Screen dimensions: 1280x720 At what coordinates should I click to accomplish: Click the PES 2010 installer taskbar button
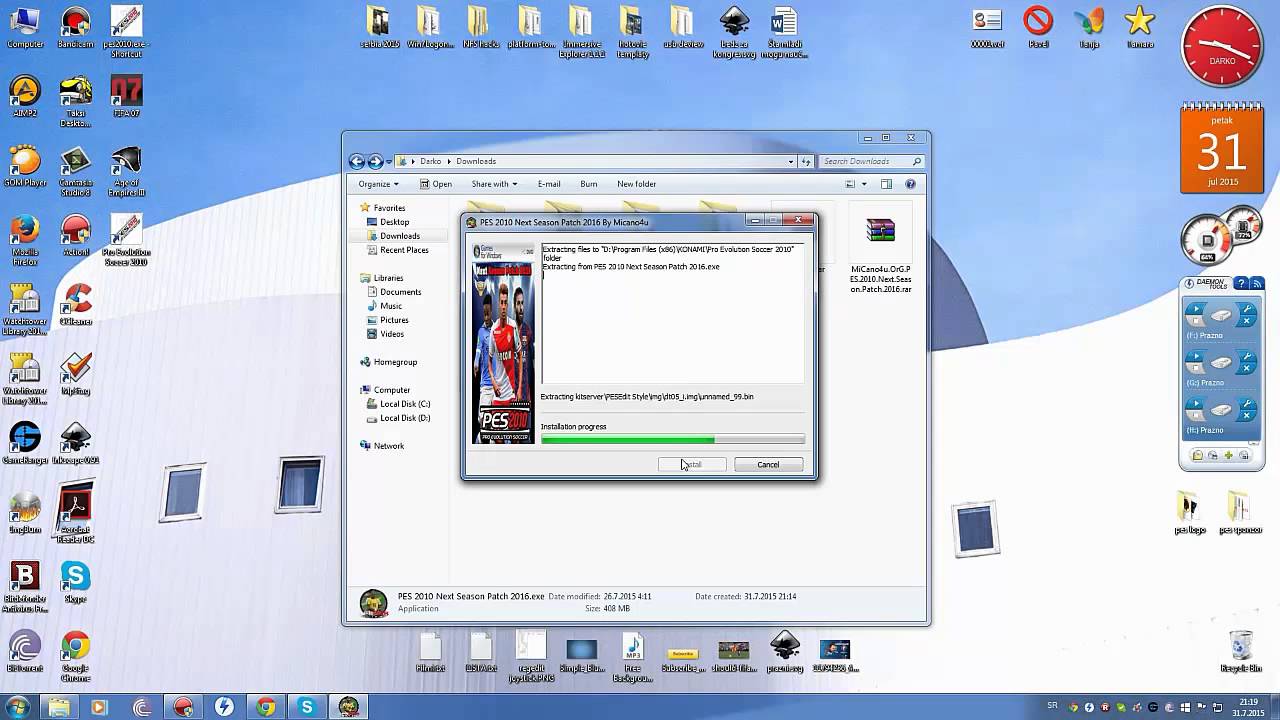click(347, 707)
